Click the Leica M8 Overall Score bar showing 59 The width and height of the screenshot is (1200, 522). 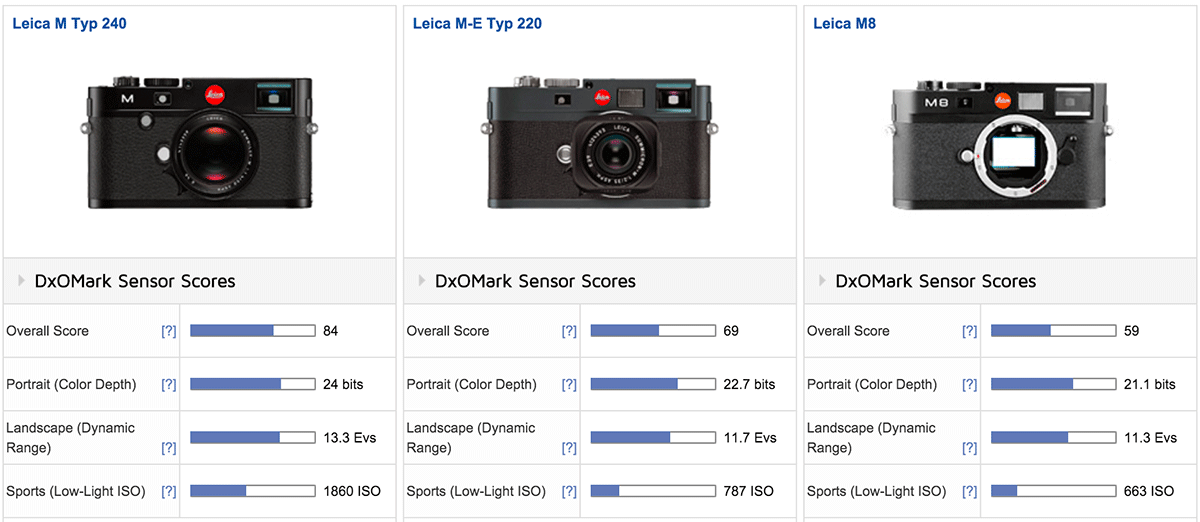(1053, 331)
